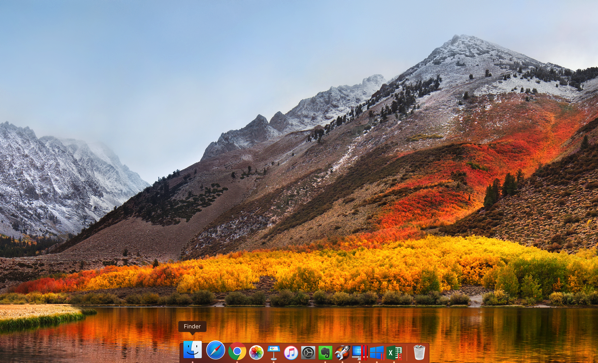Open iTunes music app

coord(291,353)
